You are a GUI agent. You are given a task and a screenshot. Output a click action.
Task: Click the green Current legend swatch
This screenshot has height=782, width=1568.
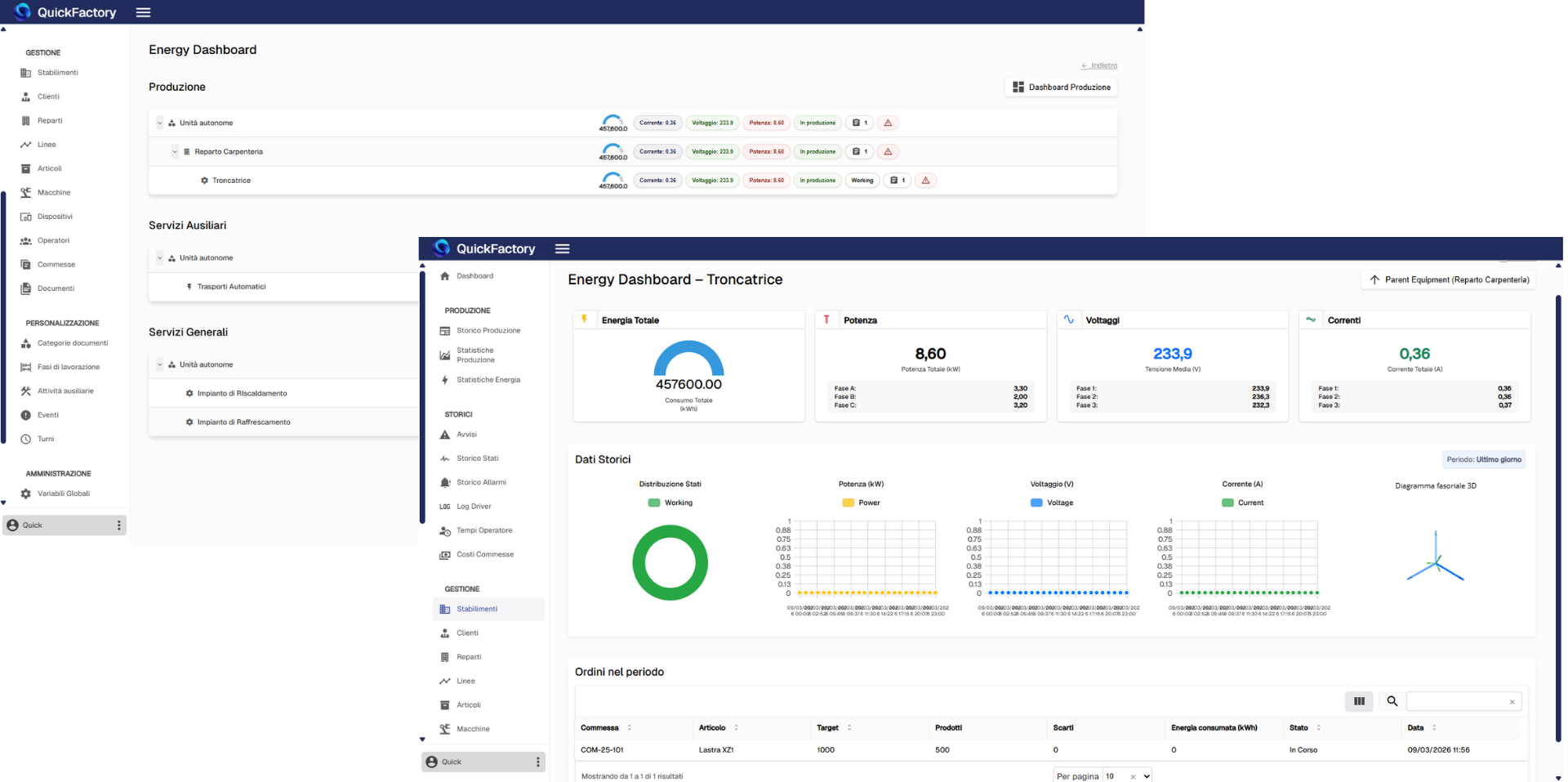pyautogui.click(x=1227, y=503)
